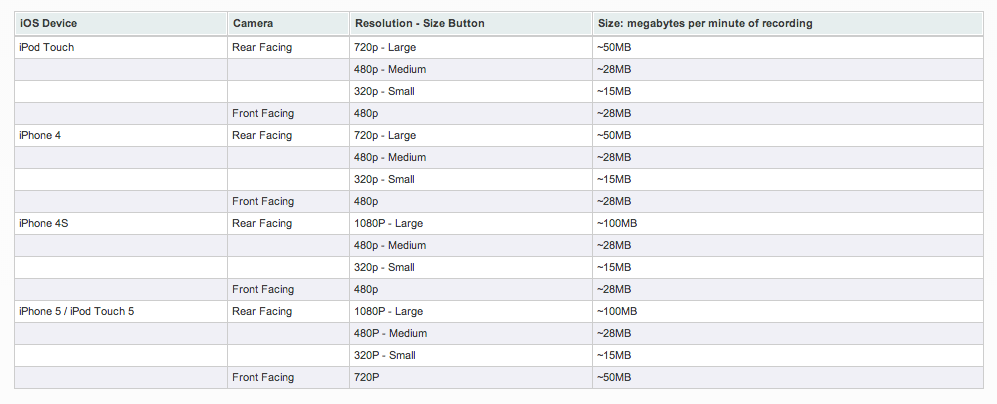Click the uppercase "320P - Small" cell
Screen dimensions: 997x404
pos(385,355)
